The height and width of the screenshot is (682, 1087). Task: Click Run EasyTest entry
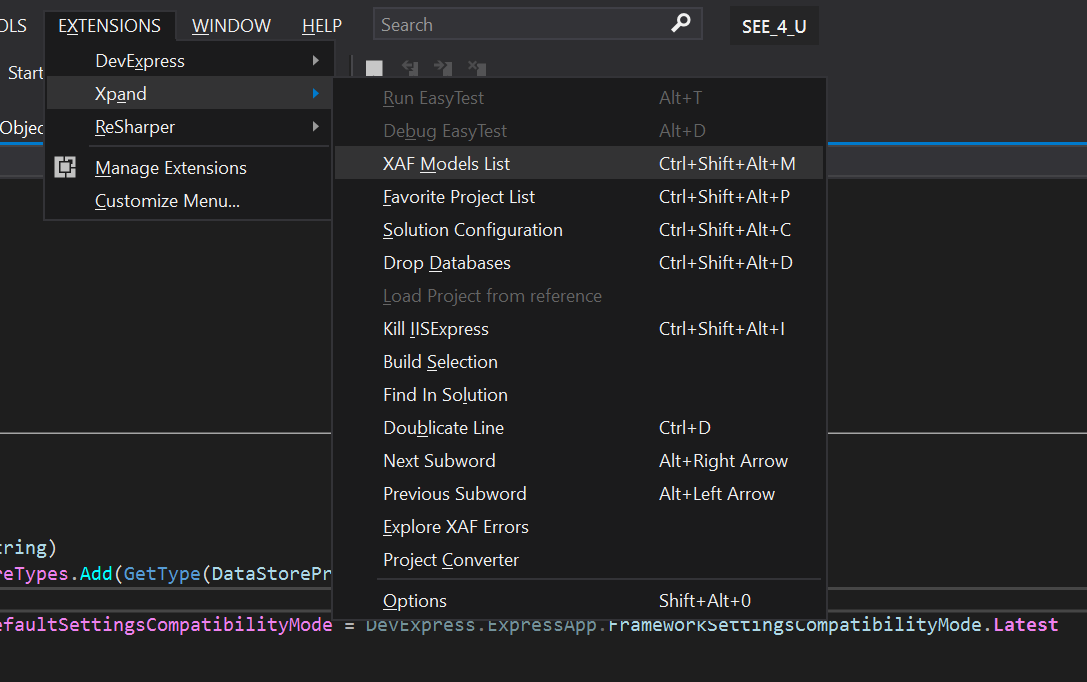coord(579,98)
